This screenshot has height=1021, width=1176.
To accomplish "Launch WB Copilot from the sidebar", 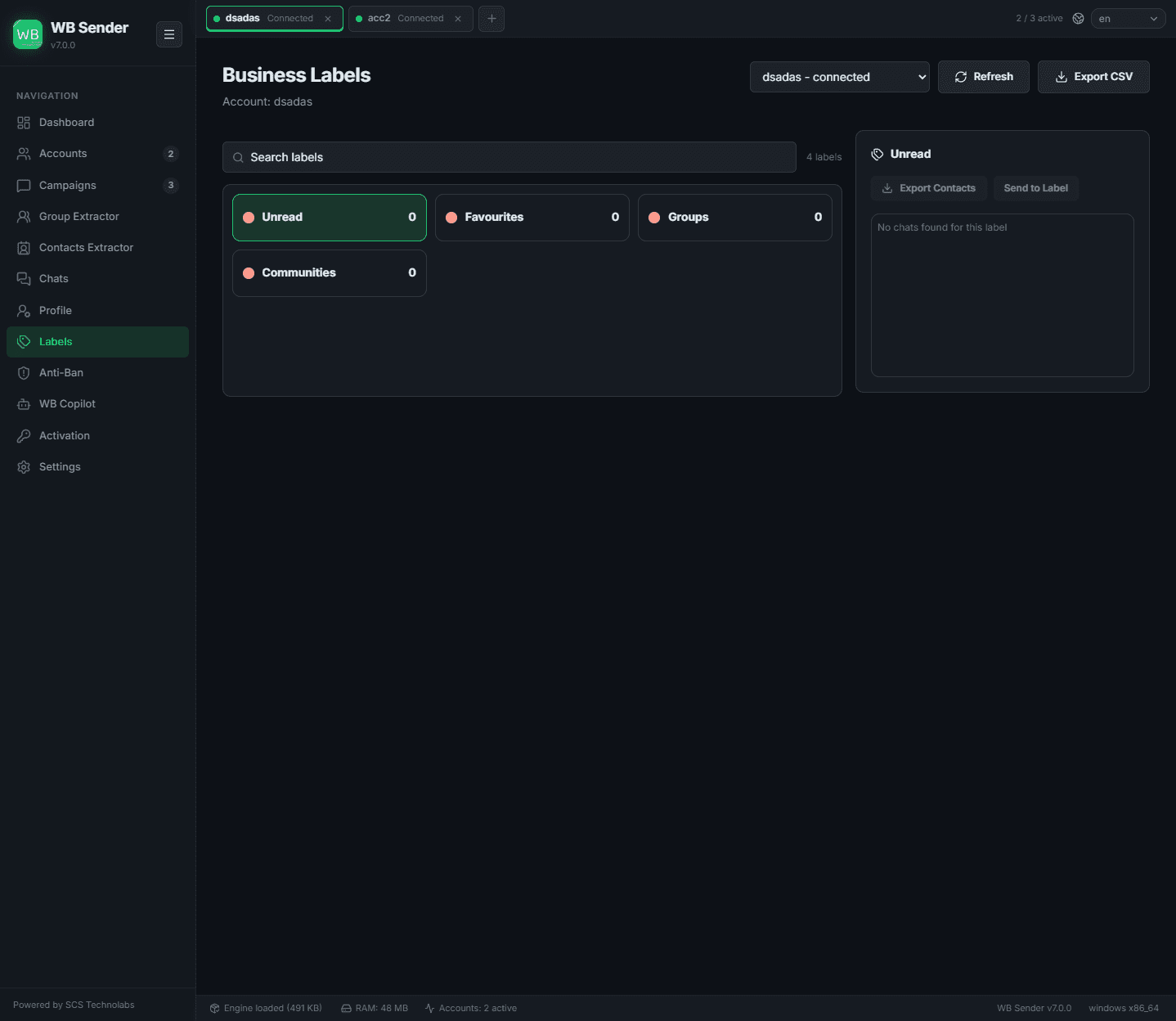I will pyautogui.click(x=97, y=404).
